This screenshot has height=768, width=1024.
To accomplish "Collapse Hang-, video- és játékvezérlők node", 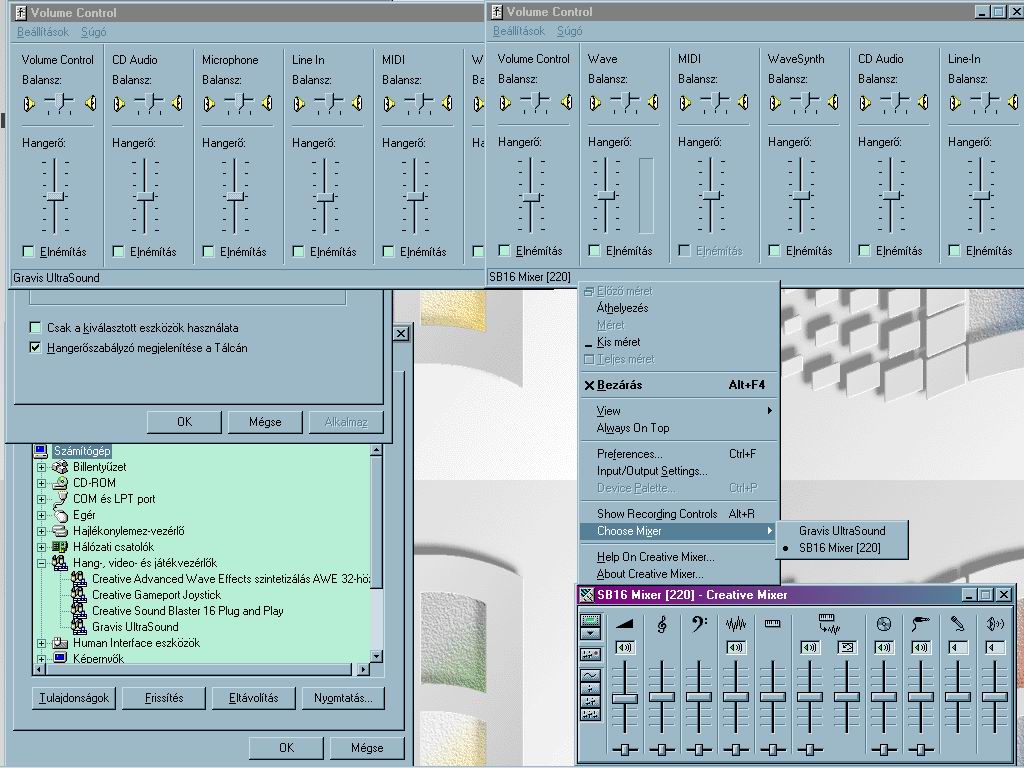I will click(42, 563).
